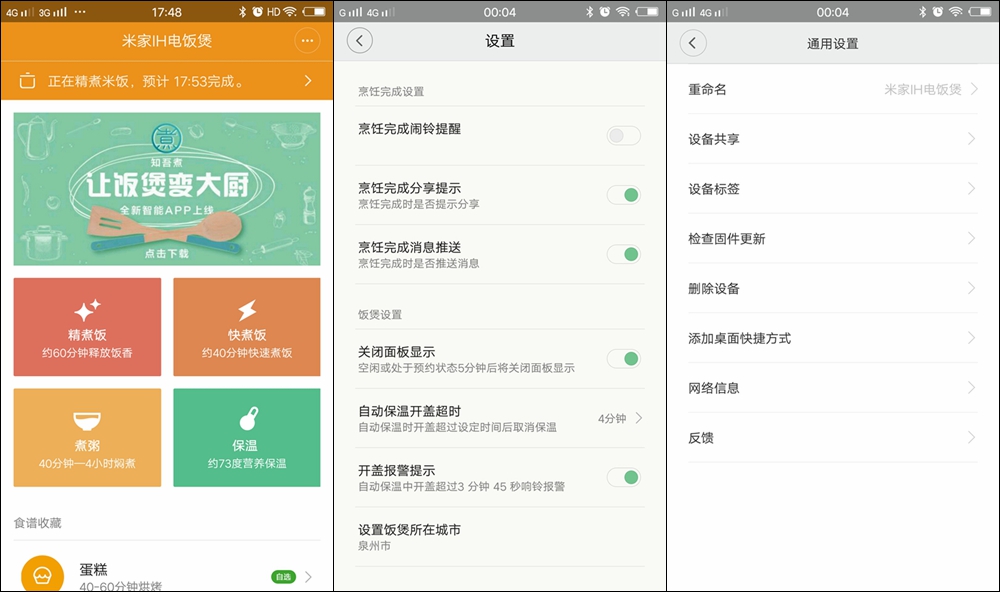Expand the 设备共享 device sharing option
Screen dimensions: 1000x592
tap(833, 139)
